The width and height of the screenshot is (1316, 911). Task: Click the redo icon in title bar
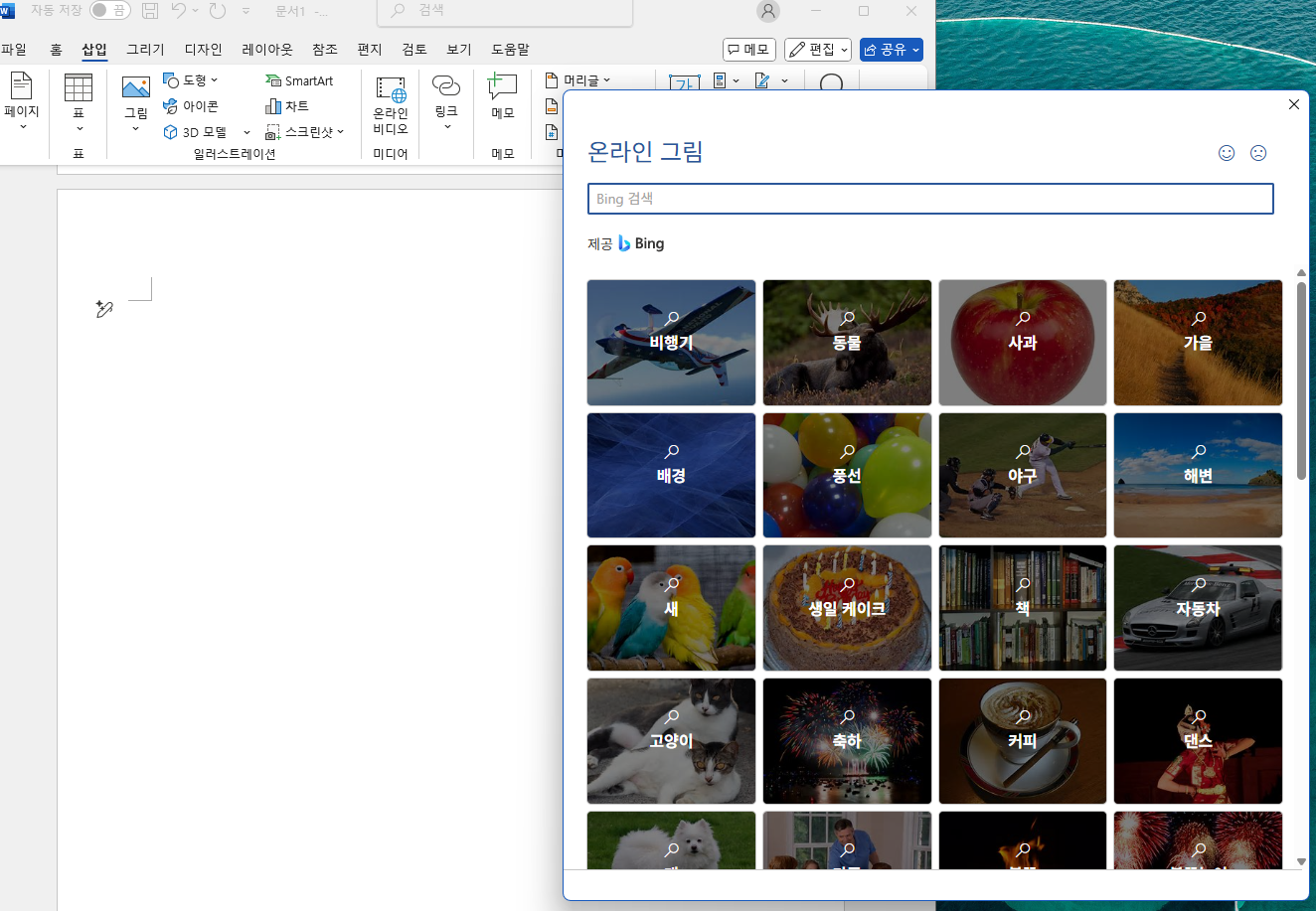pos(218,11)
